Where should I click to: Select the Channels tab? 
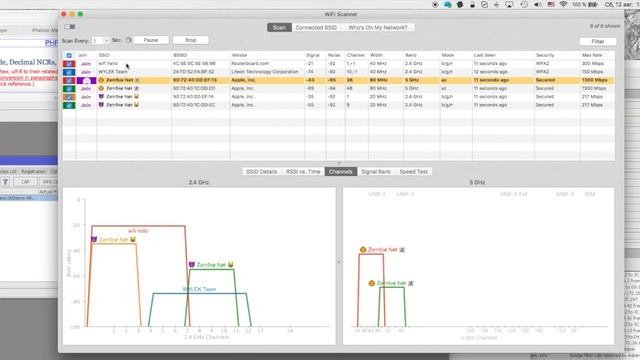coord(341,172)
